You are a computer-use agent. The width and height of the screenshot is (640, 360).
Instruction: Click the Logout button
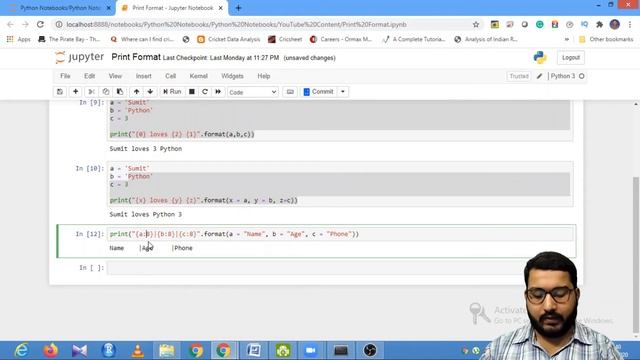(x=571, y=58)
